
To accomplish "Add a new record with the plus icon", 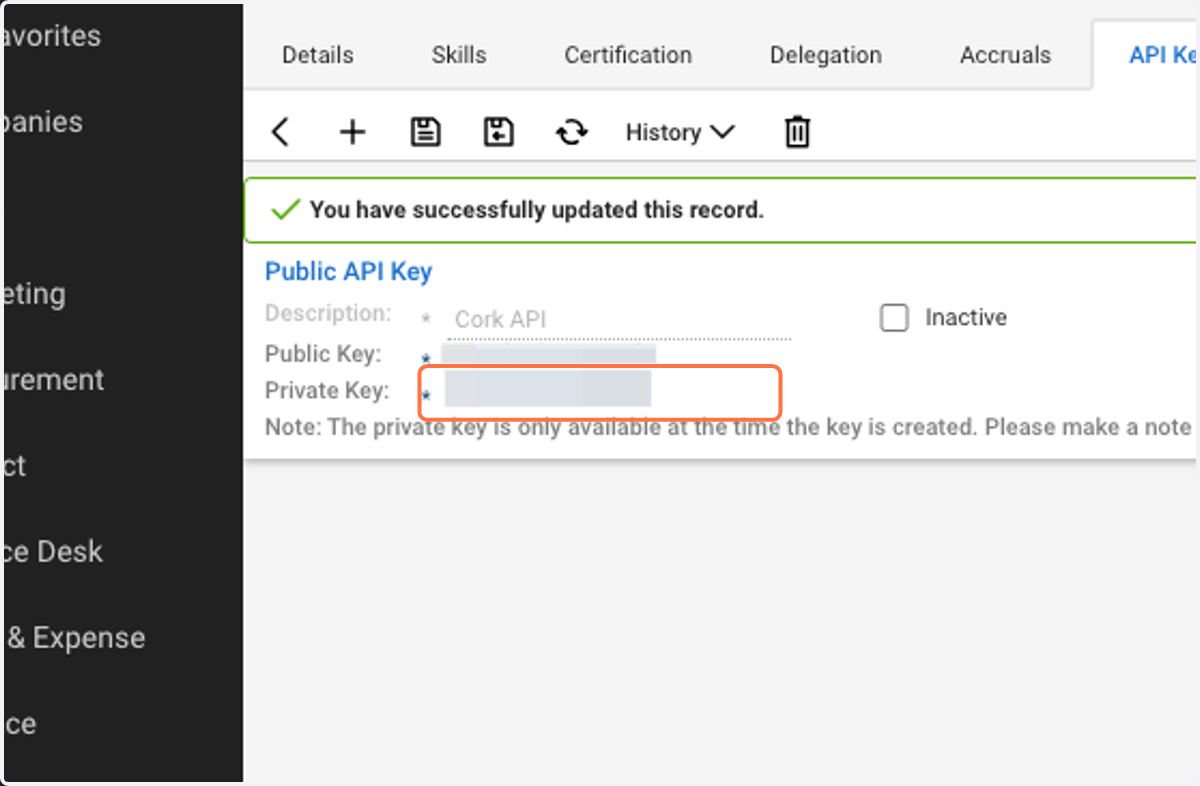I will 352,132.
